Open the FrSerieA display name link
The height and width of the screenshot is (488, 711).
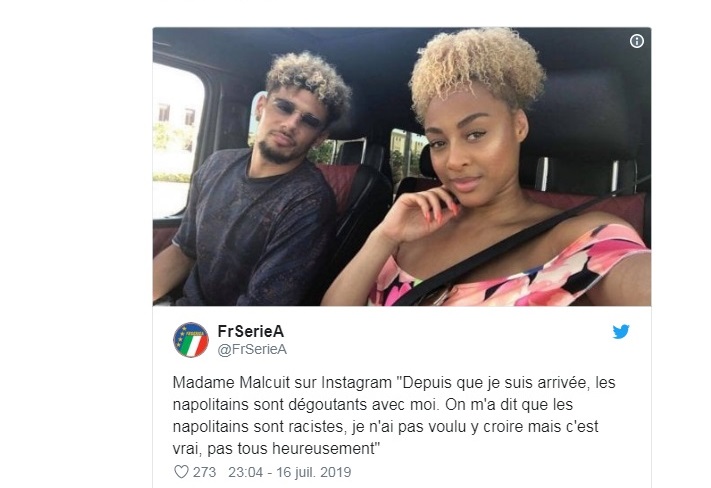[x=251, y=331]
